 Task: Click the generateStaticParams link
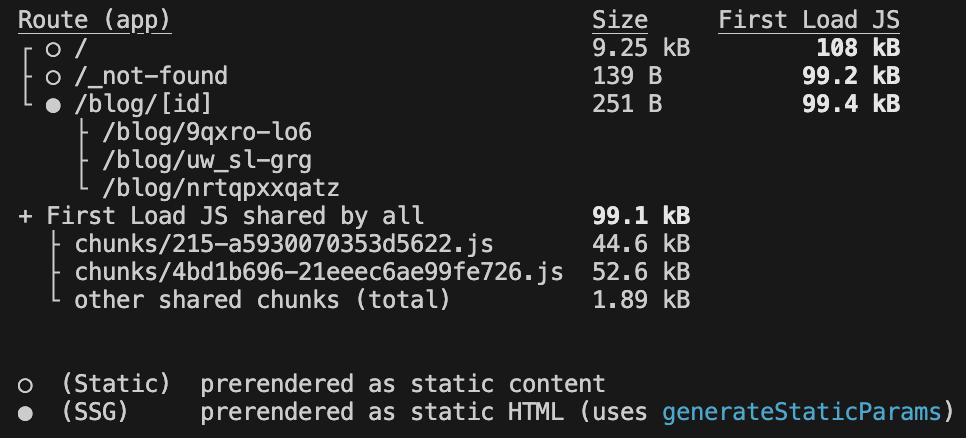click(x=802, y=412)
